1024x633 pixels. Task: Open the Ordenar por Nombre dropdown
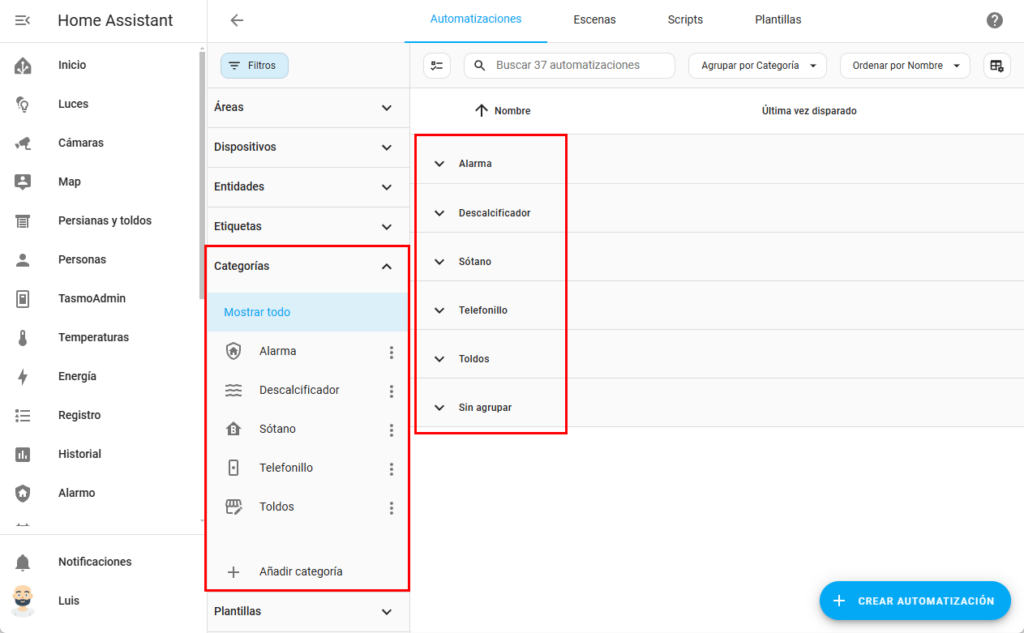[904, 66]
